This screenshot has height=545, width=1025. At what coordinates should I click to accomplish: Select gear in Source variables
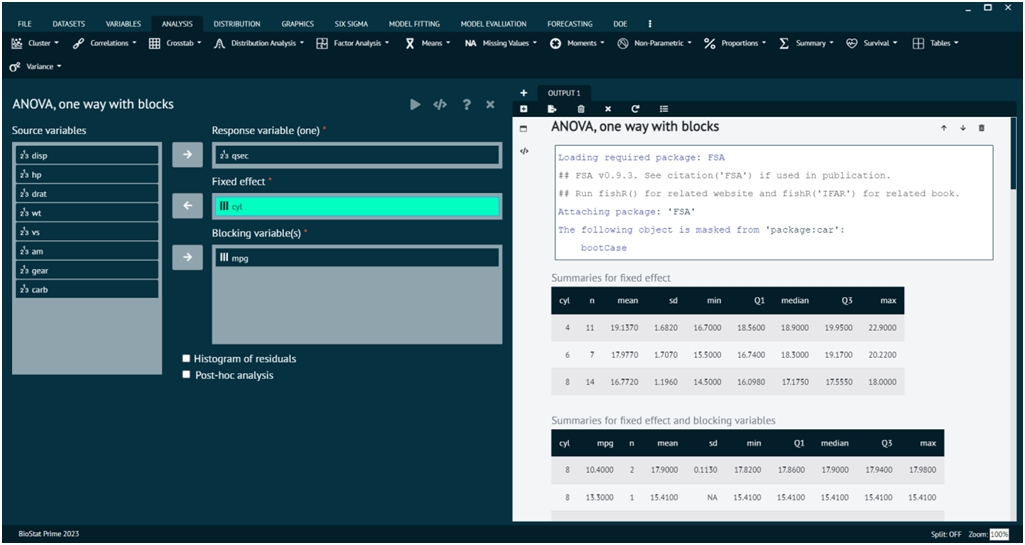point(87,270)
